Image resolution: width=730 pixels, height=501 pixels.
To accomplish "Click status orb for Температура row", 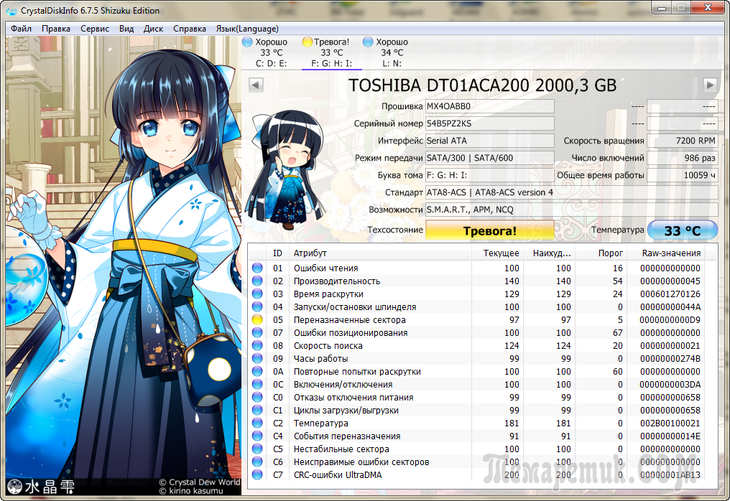I will coord(257,423).
